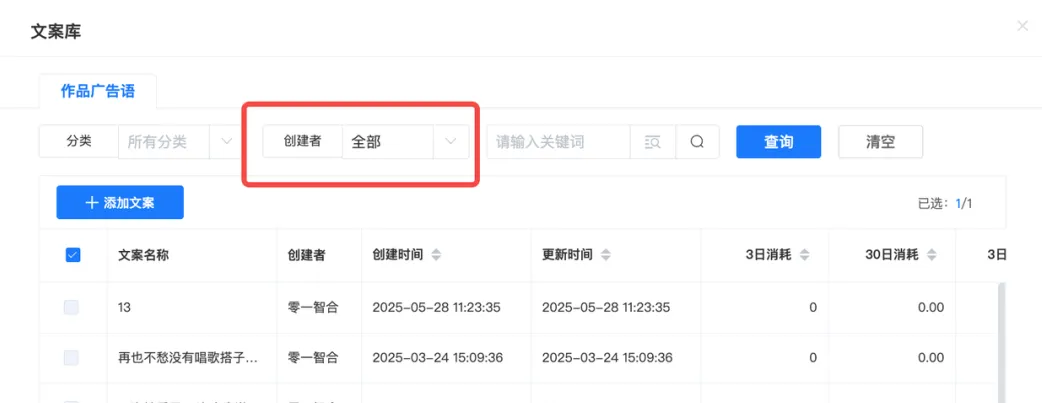Click the chevron arrow of 所有分类 dropdown

(x=226, y=142)
